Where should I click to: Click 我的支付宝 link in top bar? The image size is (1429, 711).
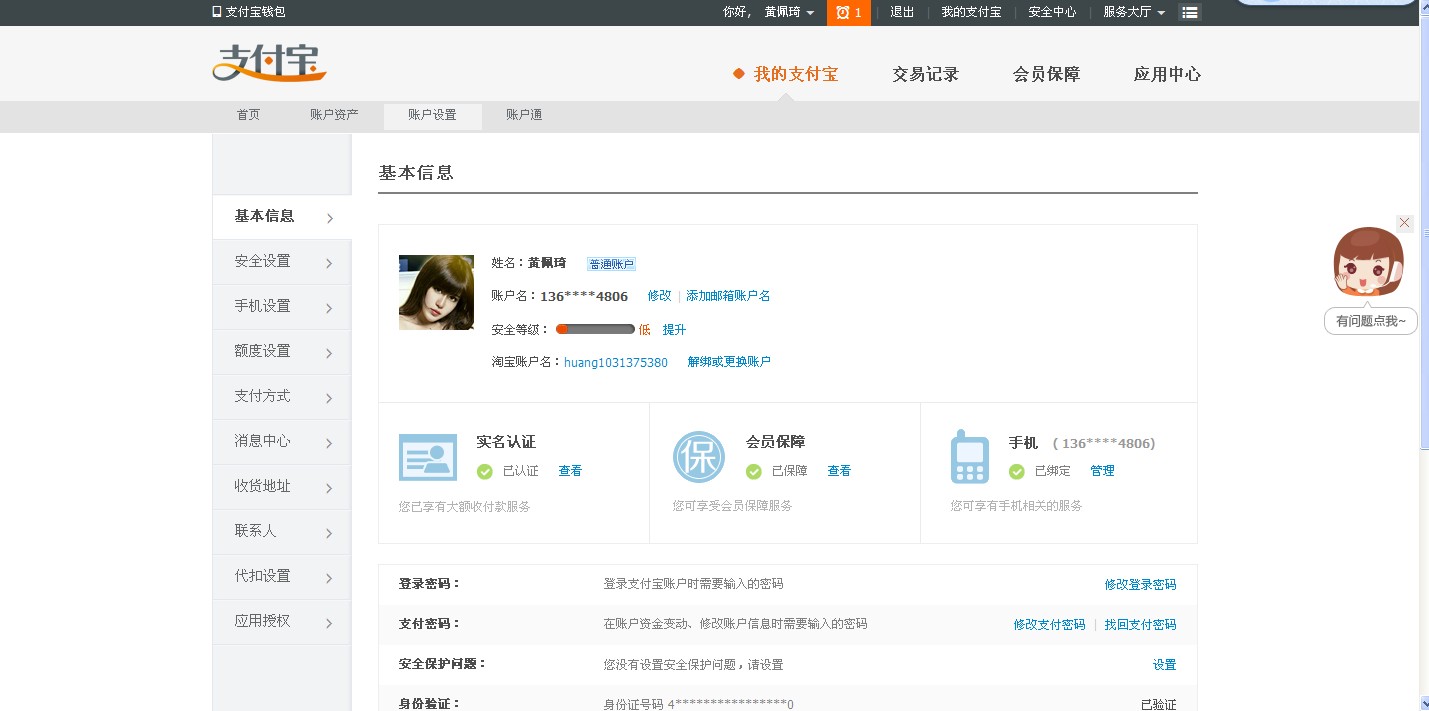971,12
